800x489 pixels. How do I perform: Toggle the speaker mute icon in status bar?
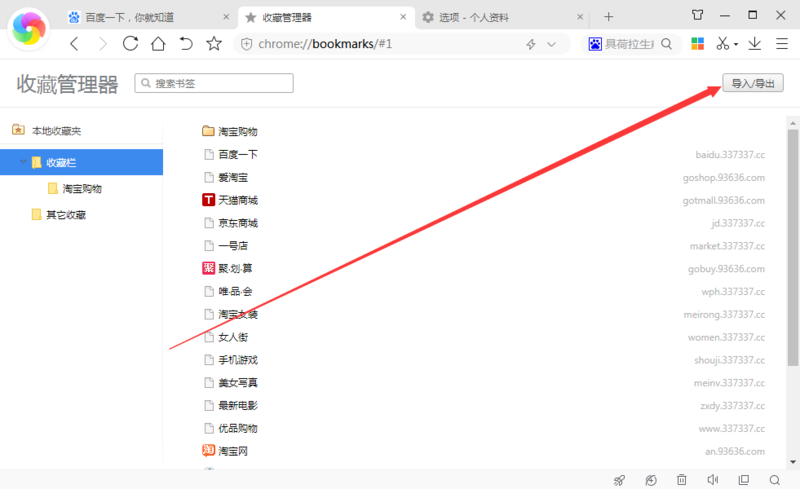(x=713, y=480)
